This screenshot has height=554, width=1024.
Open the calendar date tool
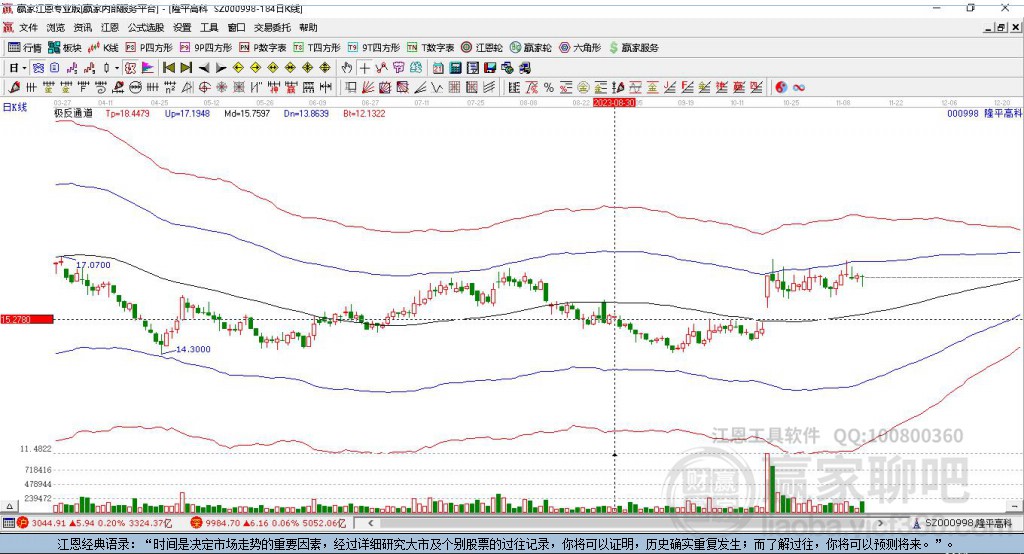click(x=438, y=68)
